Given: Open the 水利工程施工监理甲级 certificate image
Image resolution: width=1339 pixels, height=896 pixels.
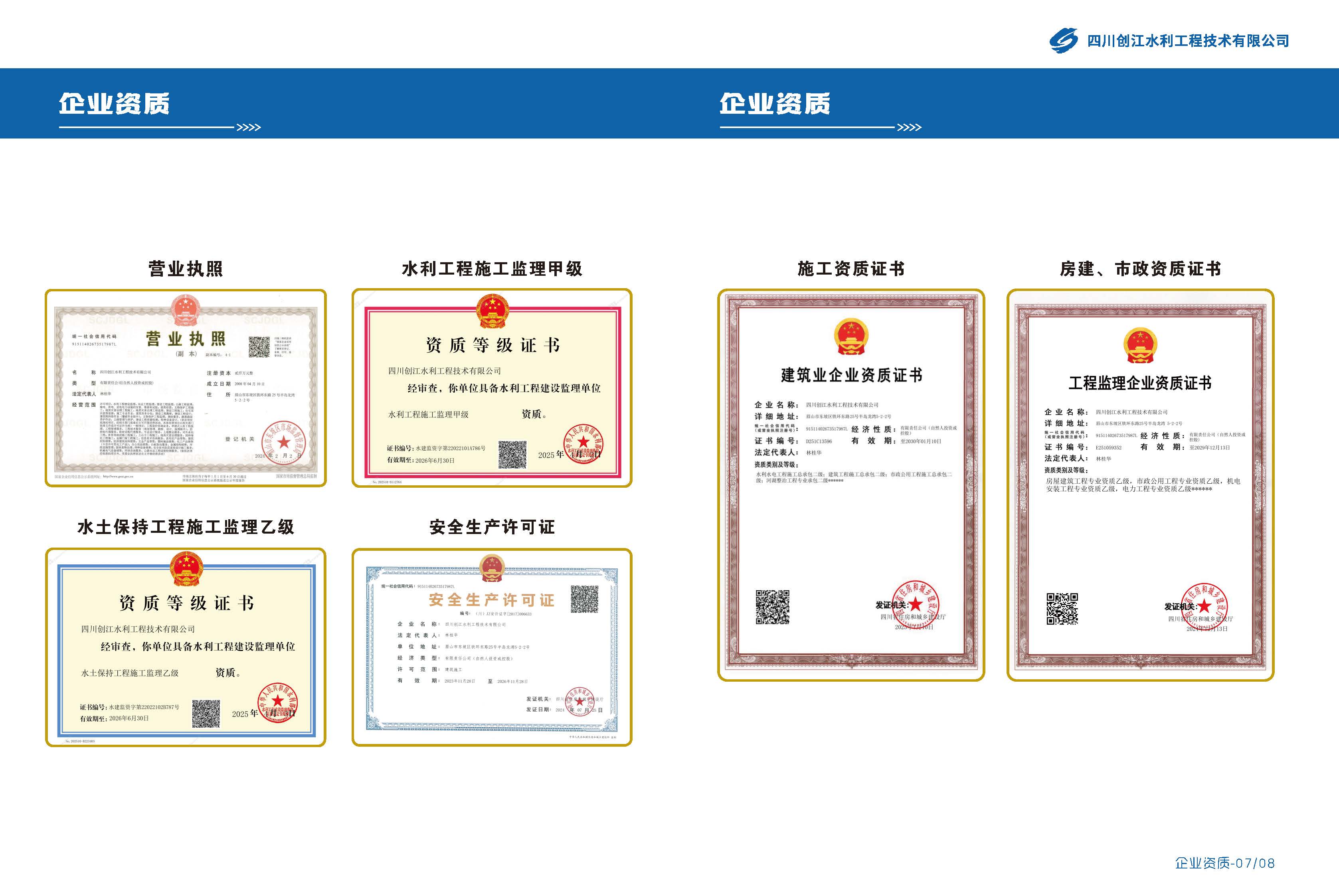Looking at the screenshot, I should click(x=492, y=388).
